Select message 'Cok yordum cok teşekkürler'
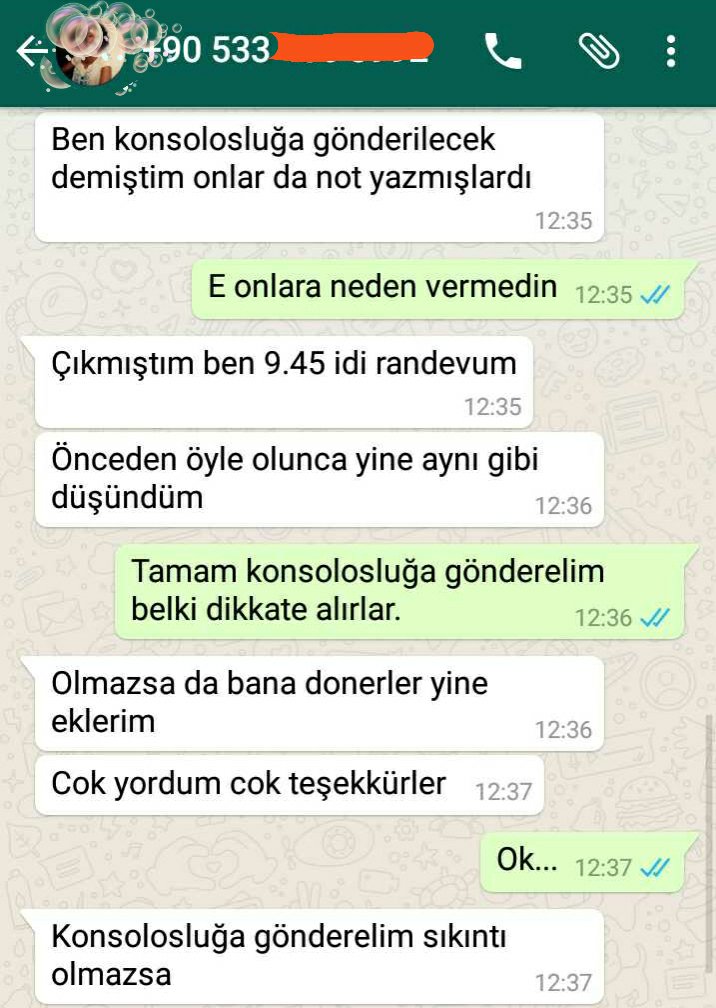This screenshot has width=716, height=1008. coord(289,785)
